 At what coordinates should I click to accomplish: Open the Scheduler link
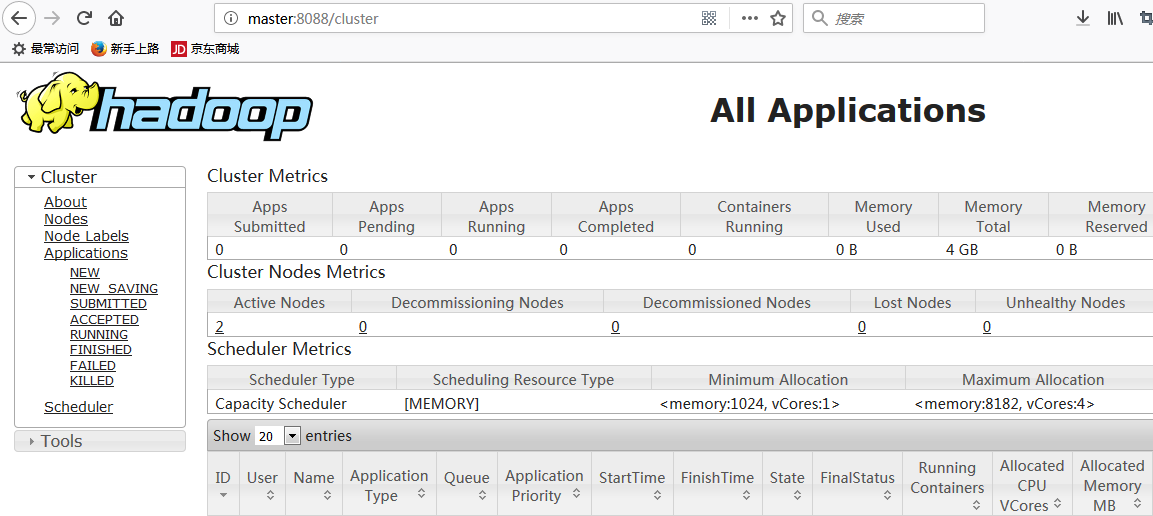(78, 407)
